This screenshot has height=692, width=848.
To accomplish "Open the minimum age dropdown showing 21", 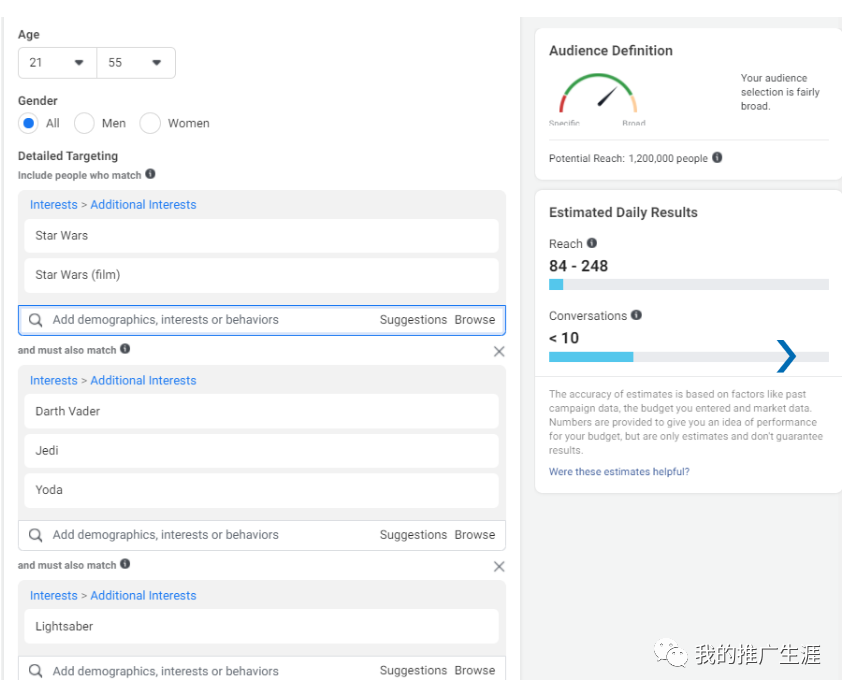I will (x=57, y=63).
